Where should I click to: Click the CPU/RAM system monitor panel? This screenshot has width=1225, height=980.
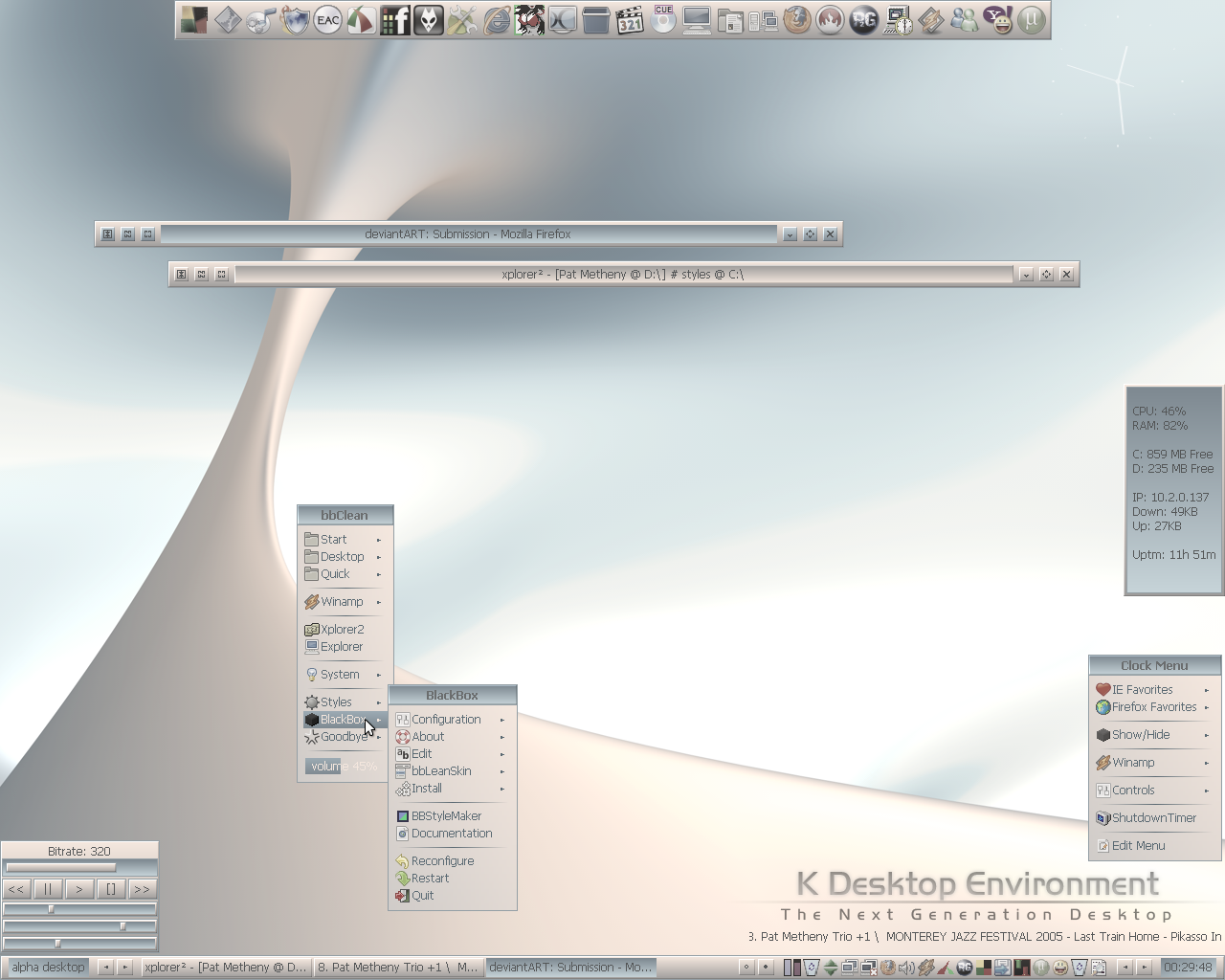click(x=1174, y=491)
